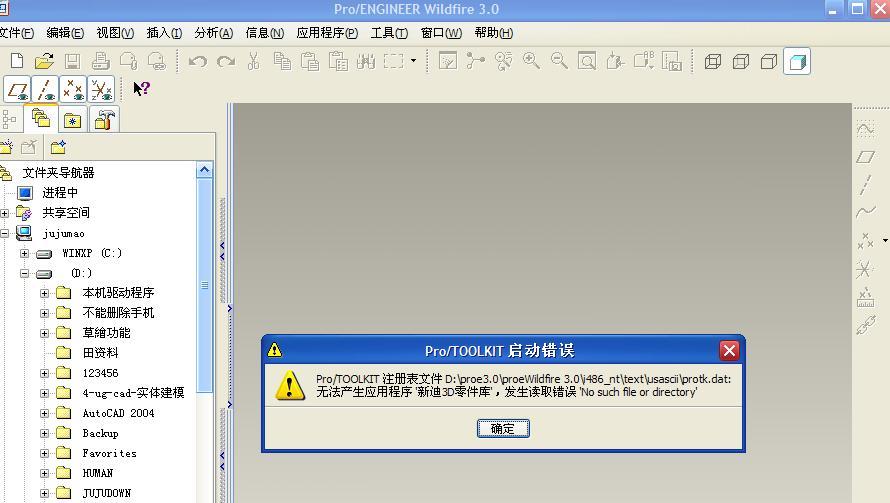Screen dimensions: 890x503
Task: Select No Hidden display mode
Action: click(769, 61)
